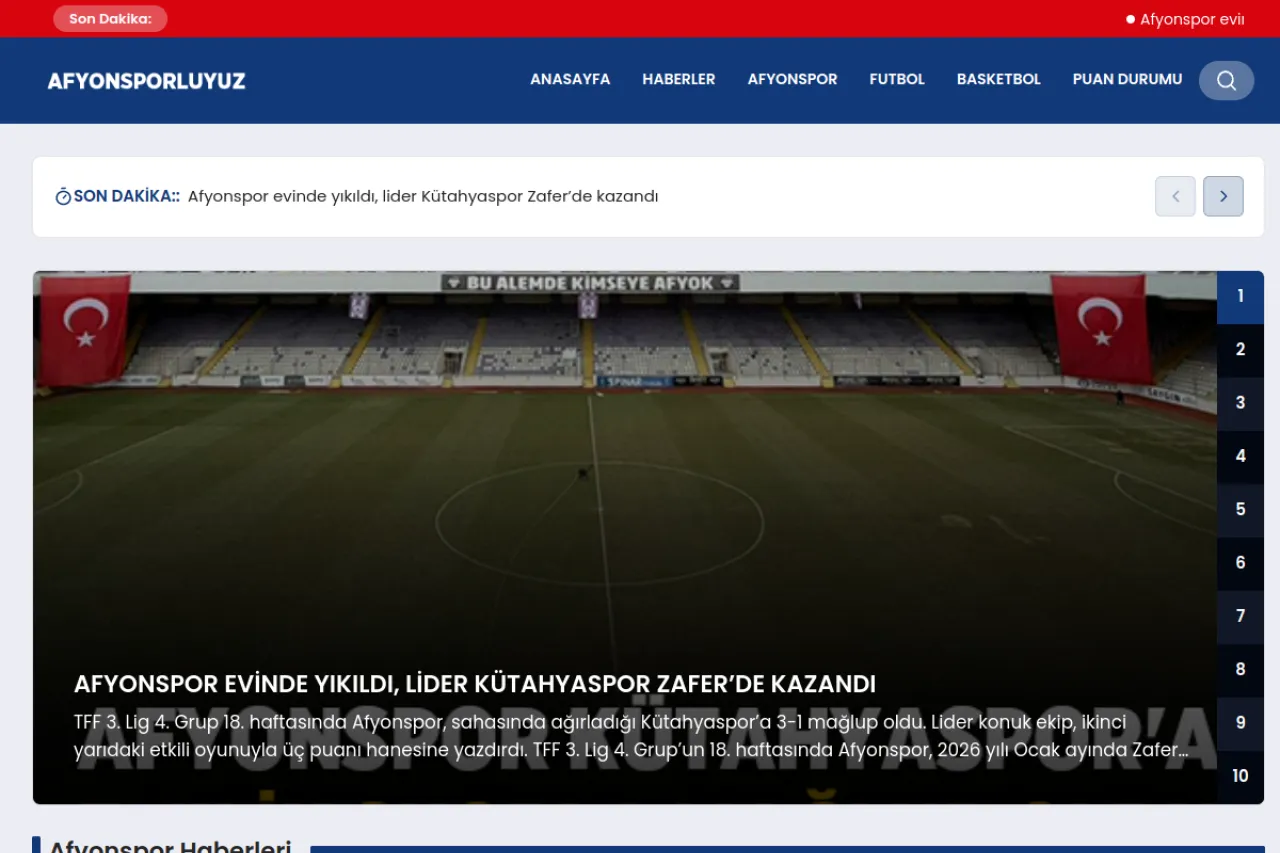Click the red Son Dakika badge

110,18
